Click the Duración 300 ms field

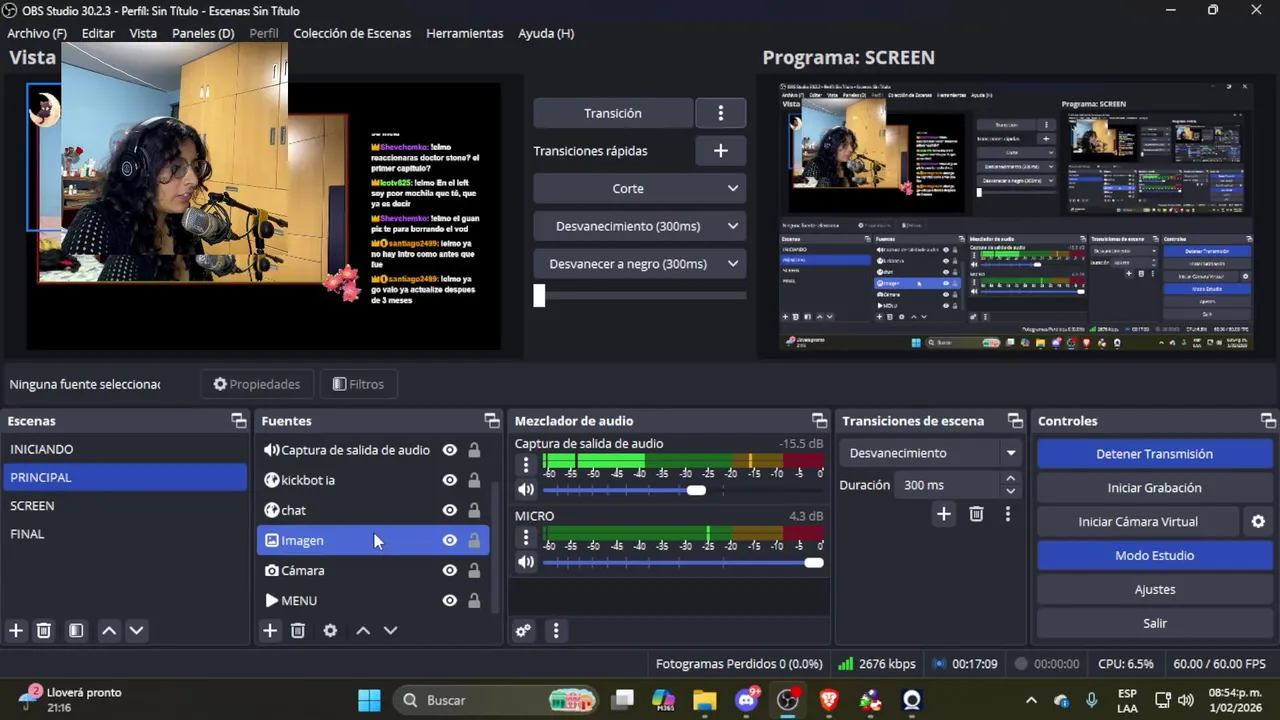point(948,485)
